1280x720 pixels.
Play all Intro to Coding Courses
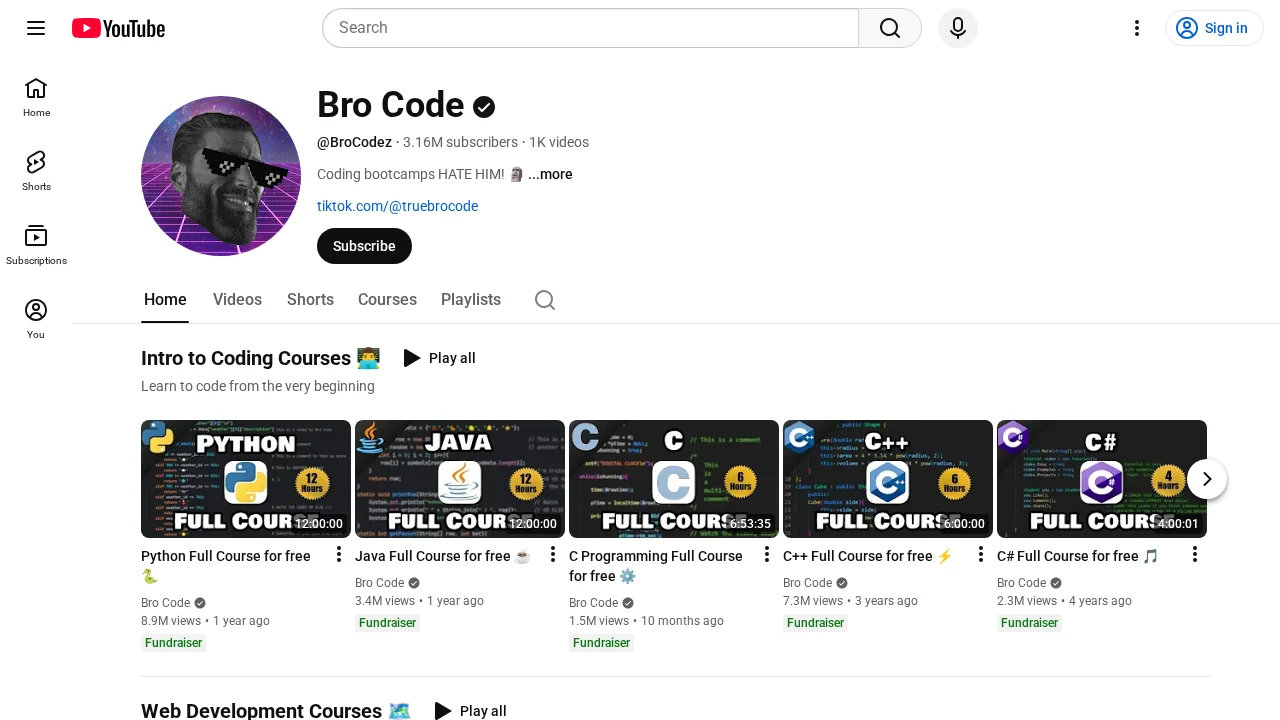coord(439,358)
